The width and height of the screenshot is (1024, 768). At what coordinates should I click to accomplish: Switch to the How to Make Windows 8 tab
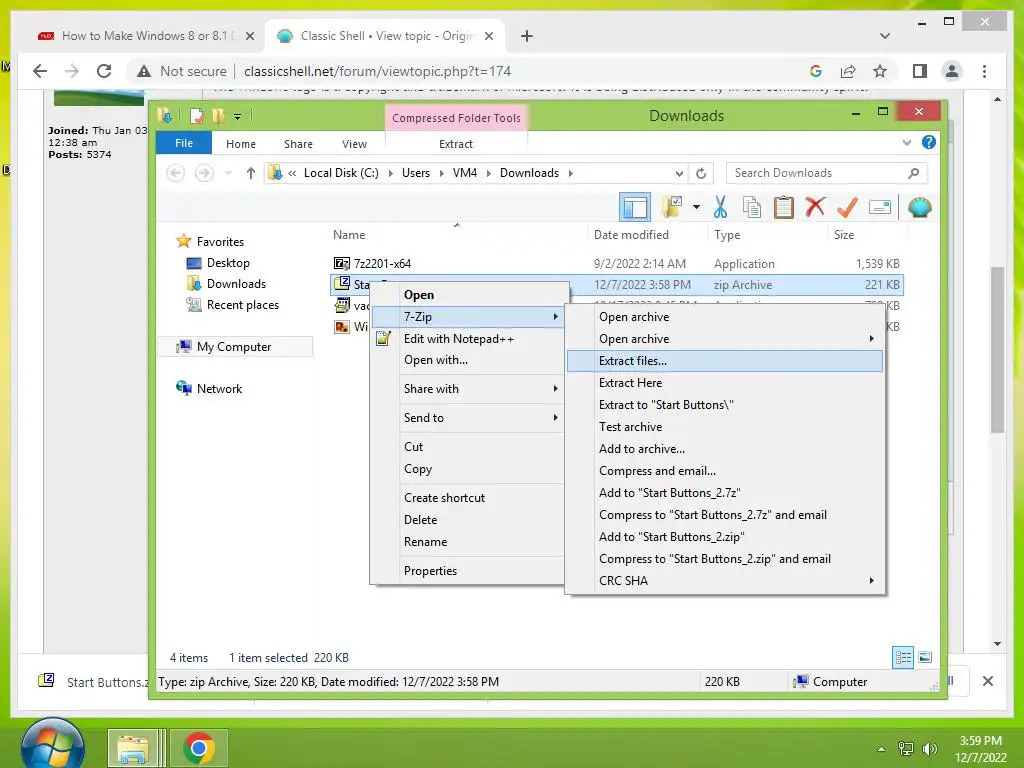[x=145, y=36]
